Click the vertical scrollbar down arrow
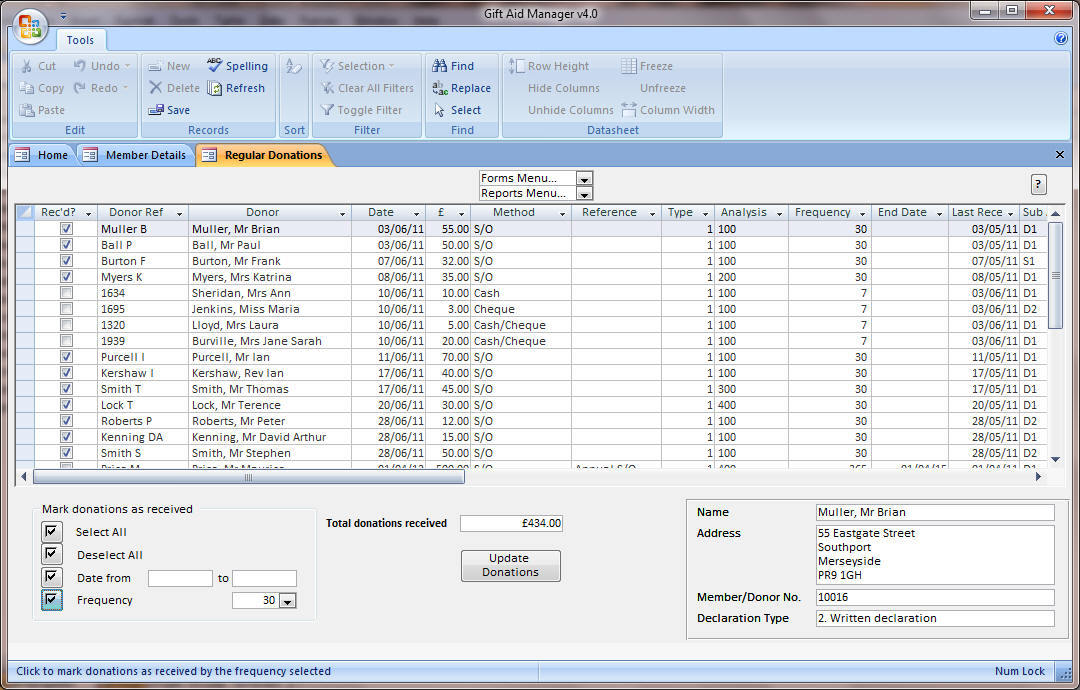Viewport: 1080px width, 690px height. (x=1055, y=459)
